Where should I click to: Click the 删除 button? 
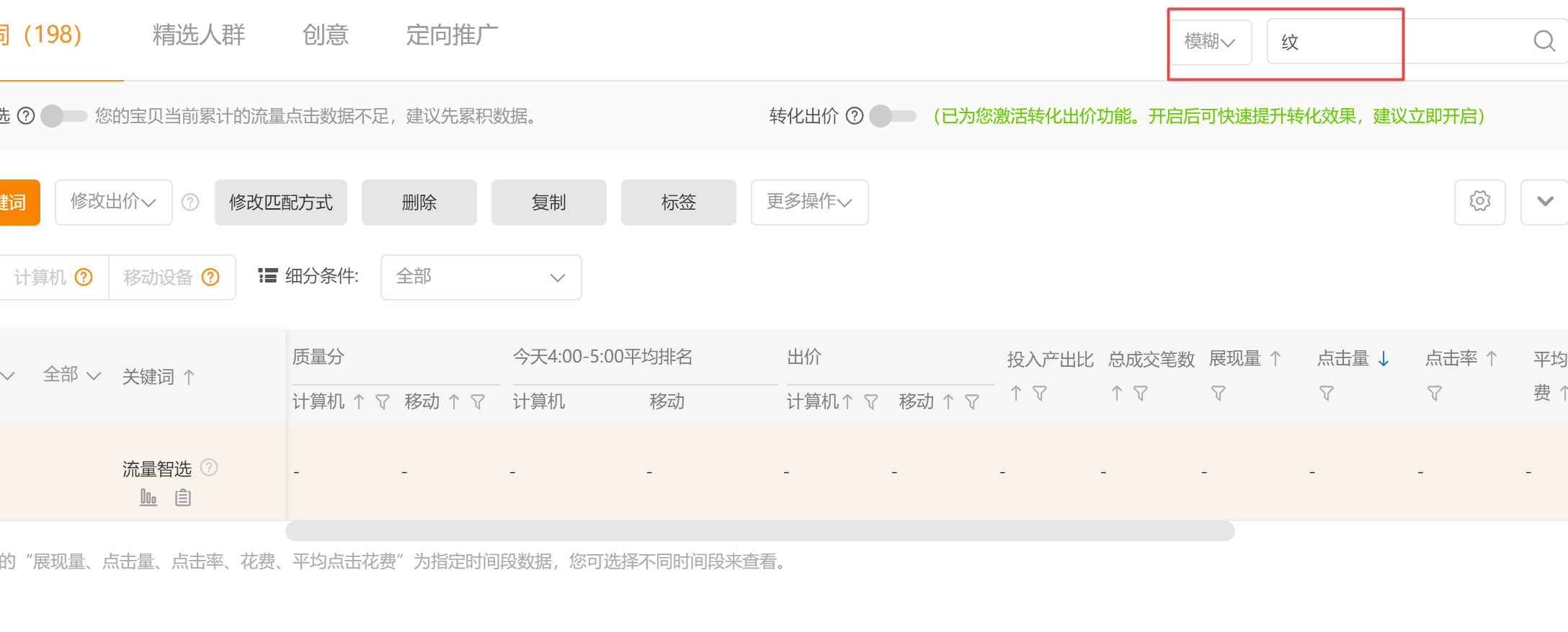tap(419, 202)
